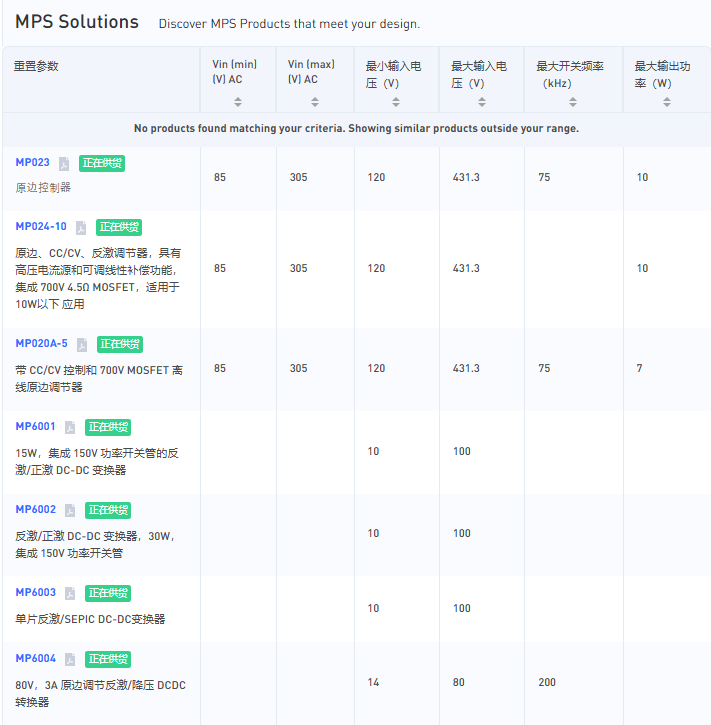Open the MP6003 datasheet PDF icon
Viewport: 711px width, 725px height.
[x=70, y=594]
